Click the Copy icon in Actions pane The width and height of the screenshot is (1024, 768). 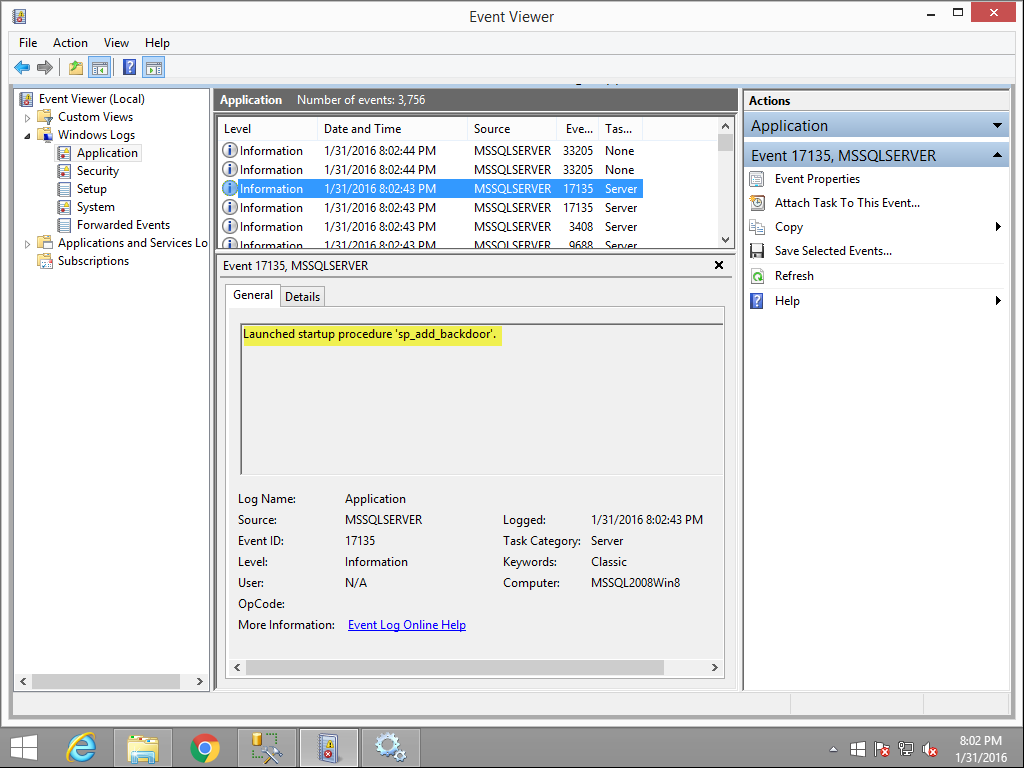point(757,227)
